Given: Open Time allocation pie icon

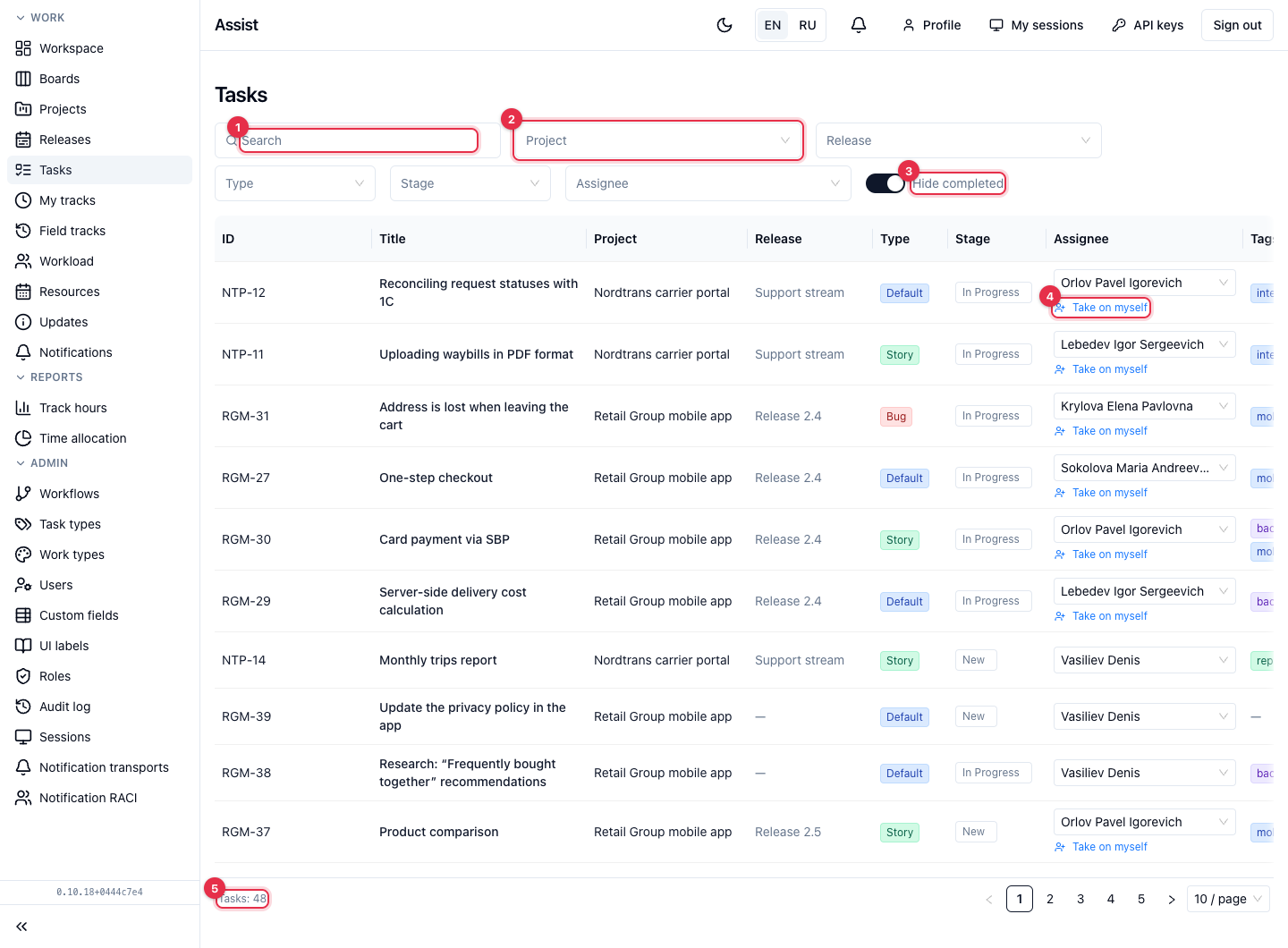Looking at the screenshot, I should tap(23, 438).
